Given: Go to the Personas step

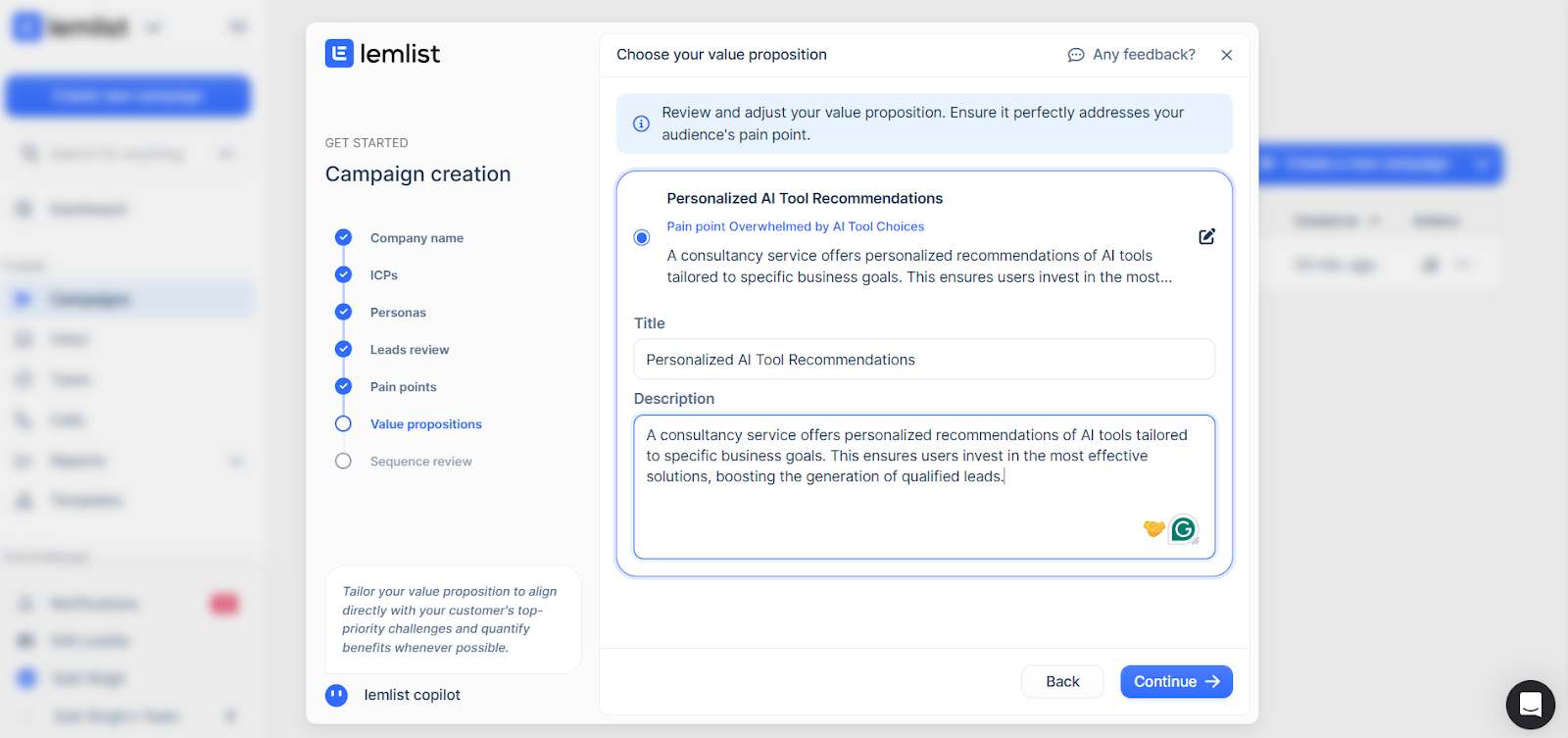Looking at the screenshot, I should coord(398,313).
